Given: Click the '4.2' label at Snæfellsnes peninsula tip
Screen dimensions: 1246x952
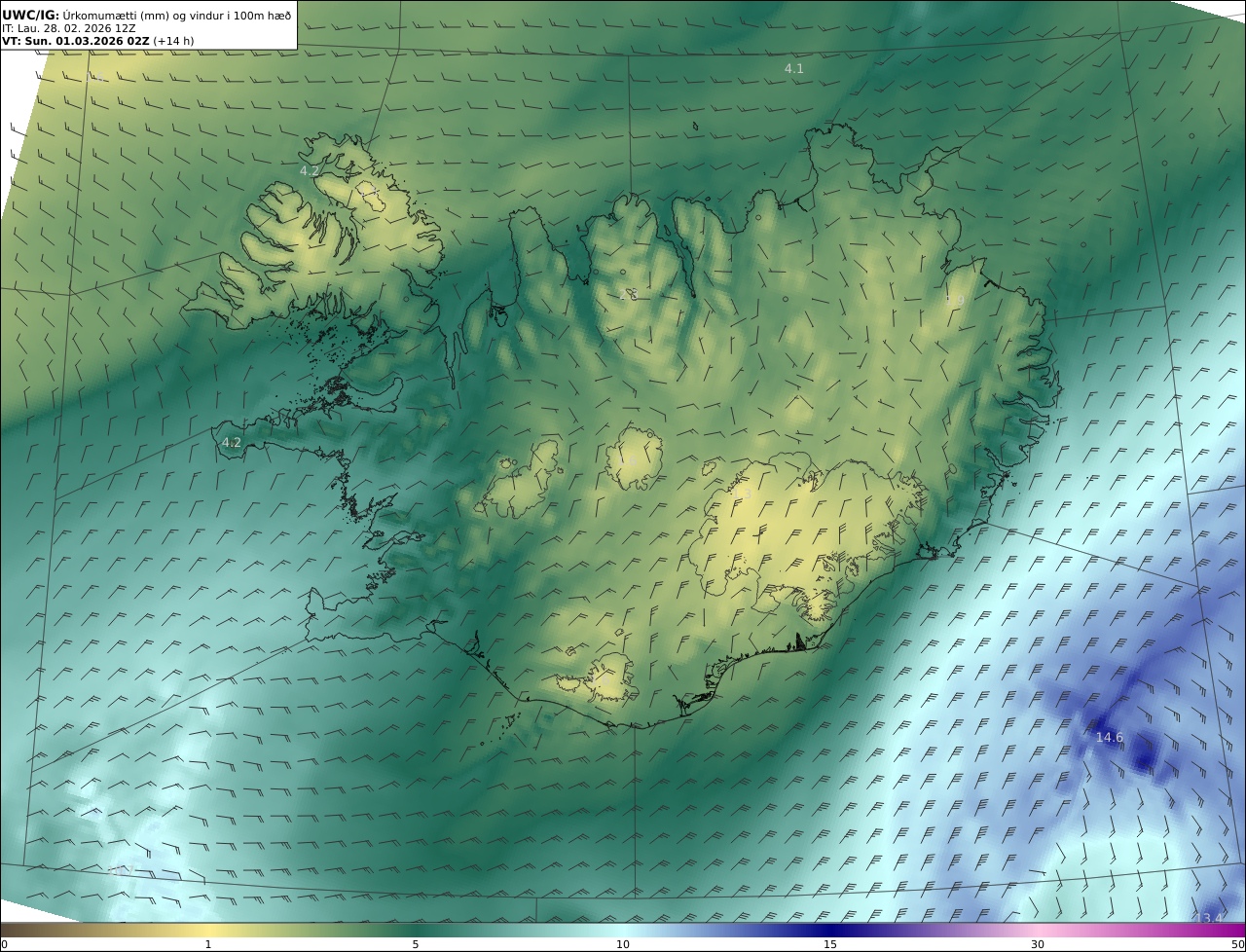Looking at the screenshot, I should click(x=232, y=442).
